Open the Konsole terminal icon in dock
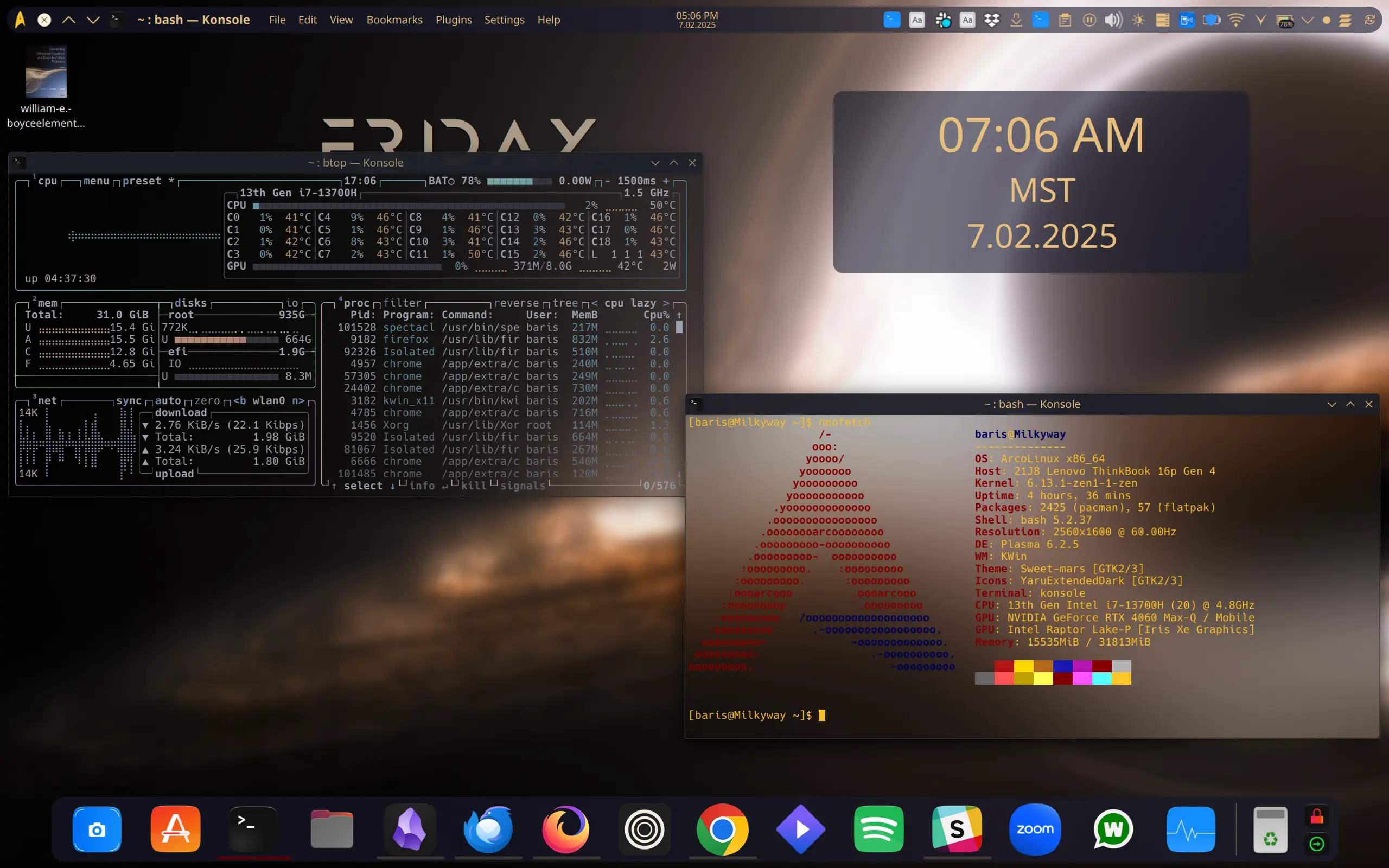Screen dimensions: 1389x868 [253, 829]
